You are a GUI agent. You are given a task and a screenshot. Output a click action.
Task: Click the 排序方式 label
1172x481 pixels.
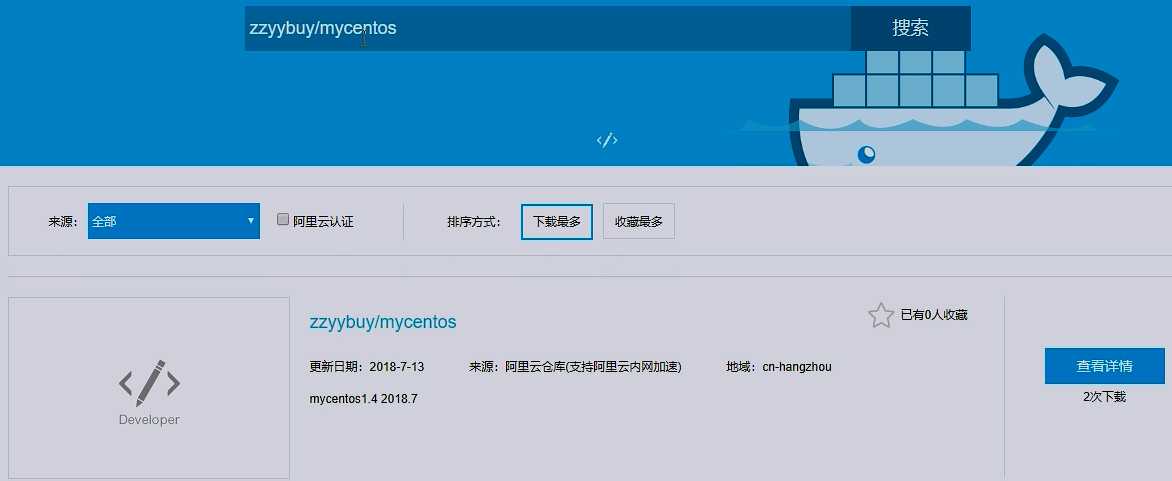click(474, 222)
